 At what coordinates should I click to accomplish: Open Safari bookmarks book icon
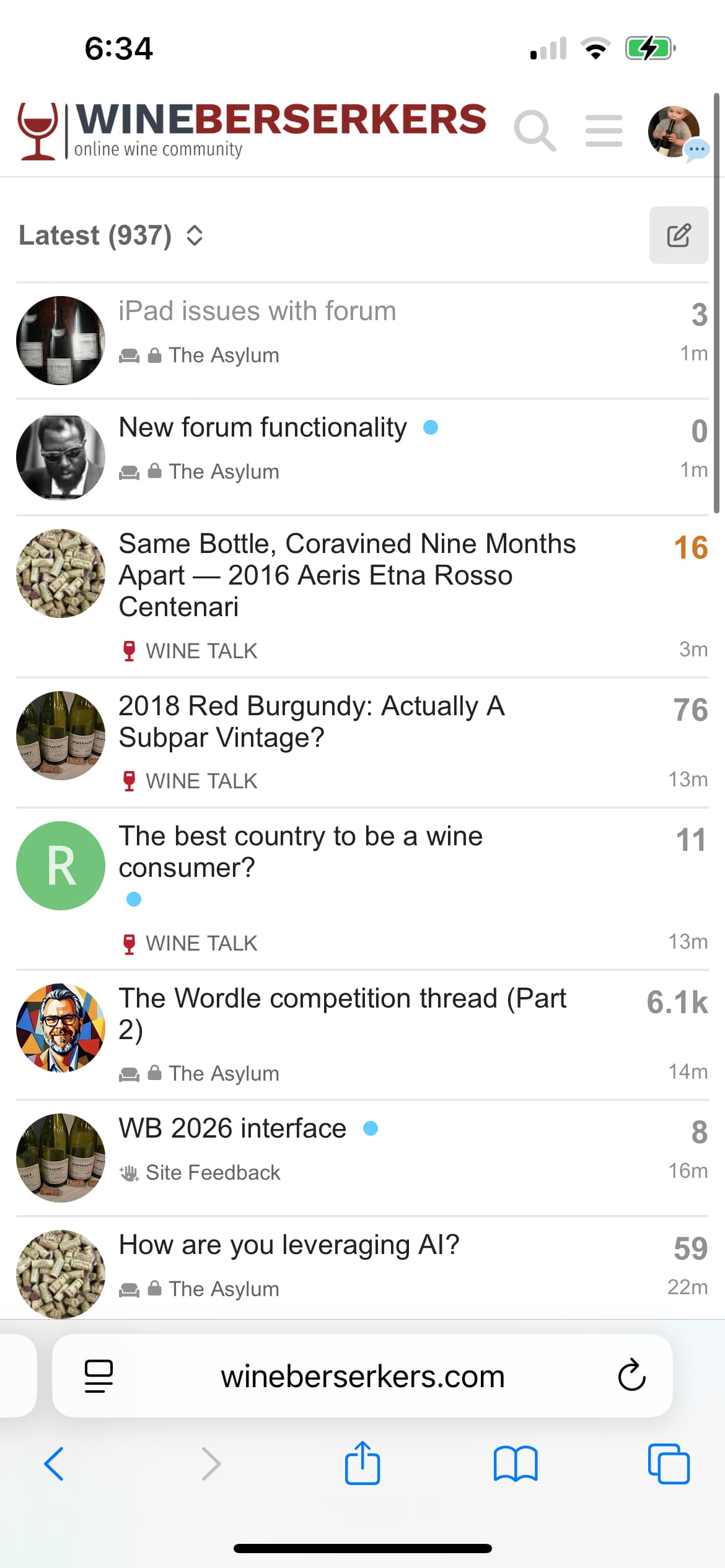coord(516,1463)
